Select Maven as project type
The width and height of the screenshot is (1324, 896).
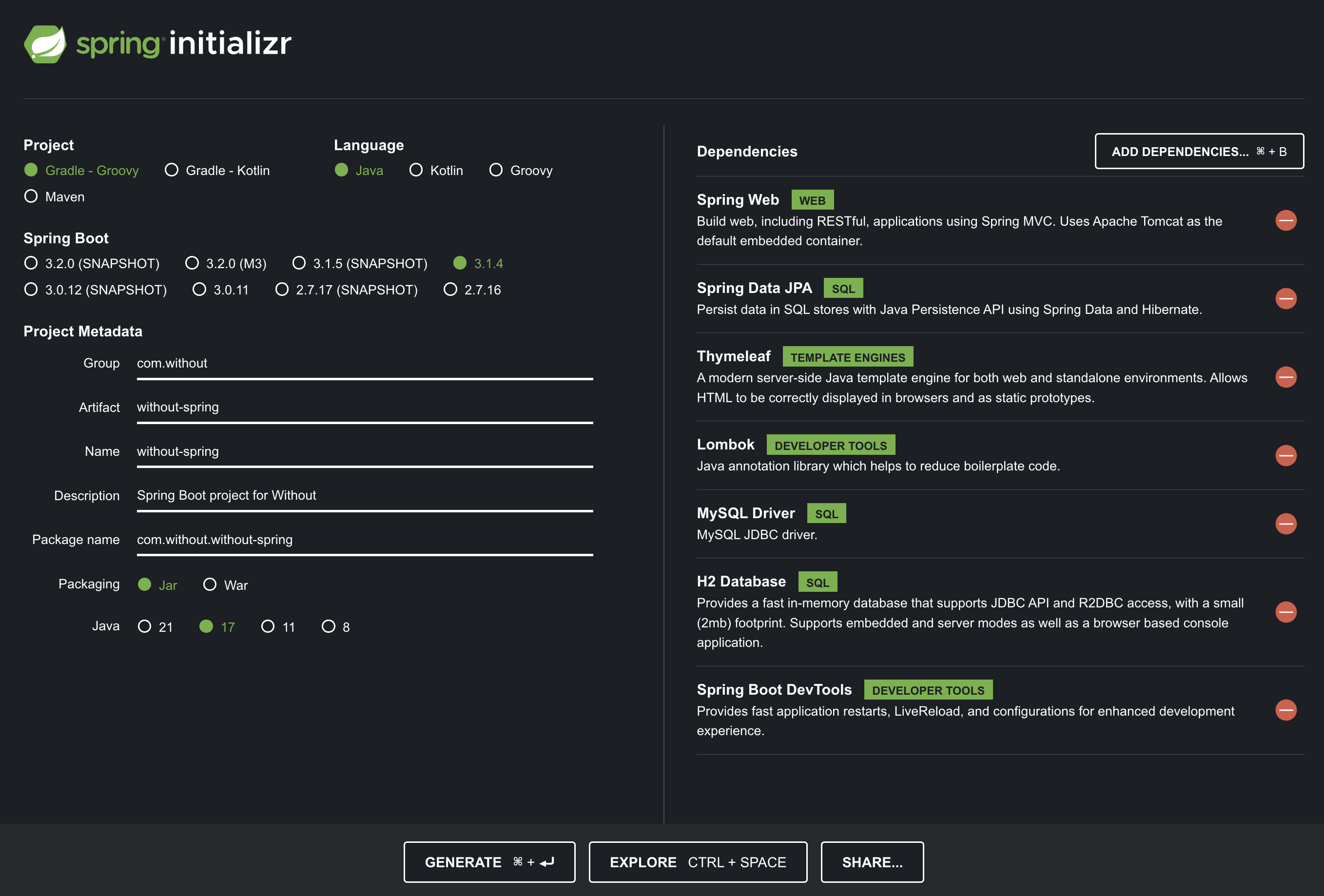tap(31, 196)
